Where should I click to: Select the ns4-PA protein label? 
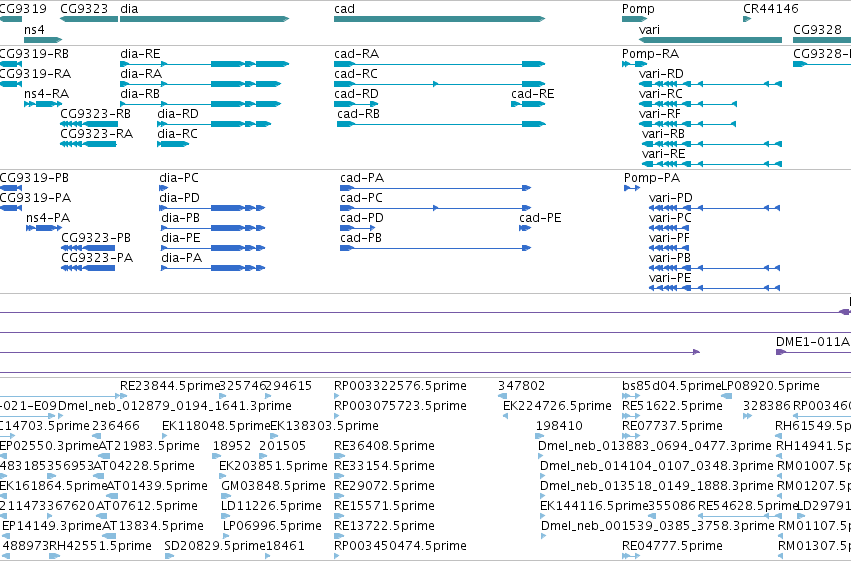[x=48, y=218]
